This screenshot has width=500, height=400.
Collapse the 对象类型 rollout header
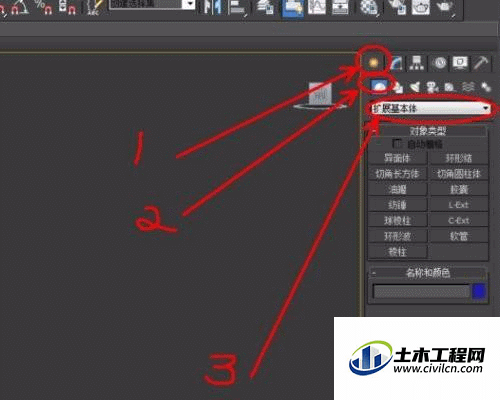[428, 131]
